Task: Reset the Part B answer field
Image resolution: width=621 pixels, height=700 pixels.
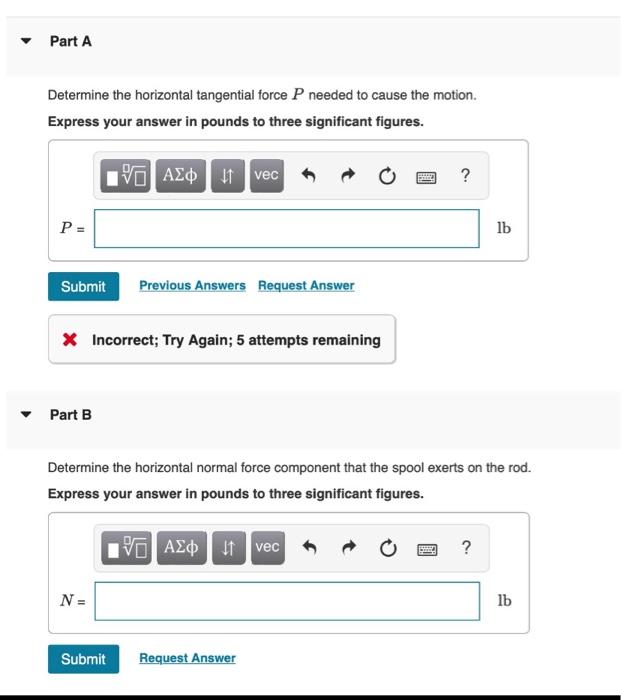Action: coord(388,548)
